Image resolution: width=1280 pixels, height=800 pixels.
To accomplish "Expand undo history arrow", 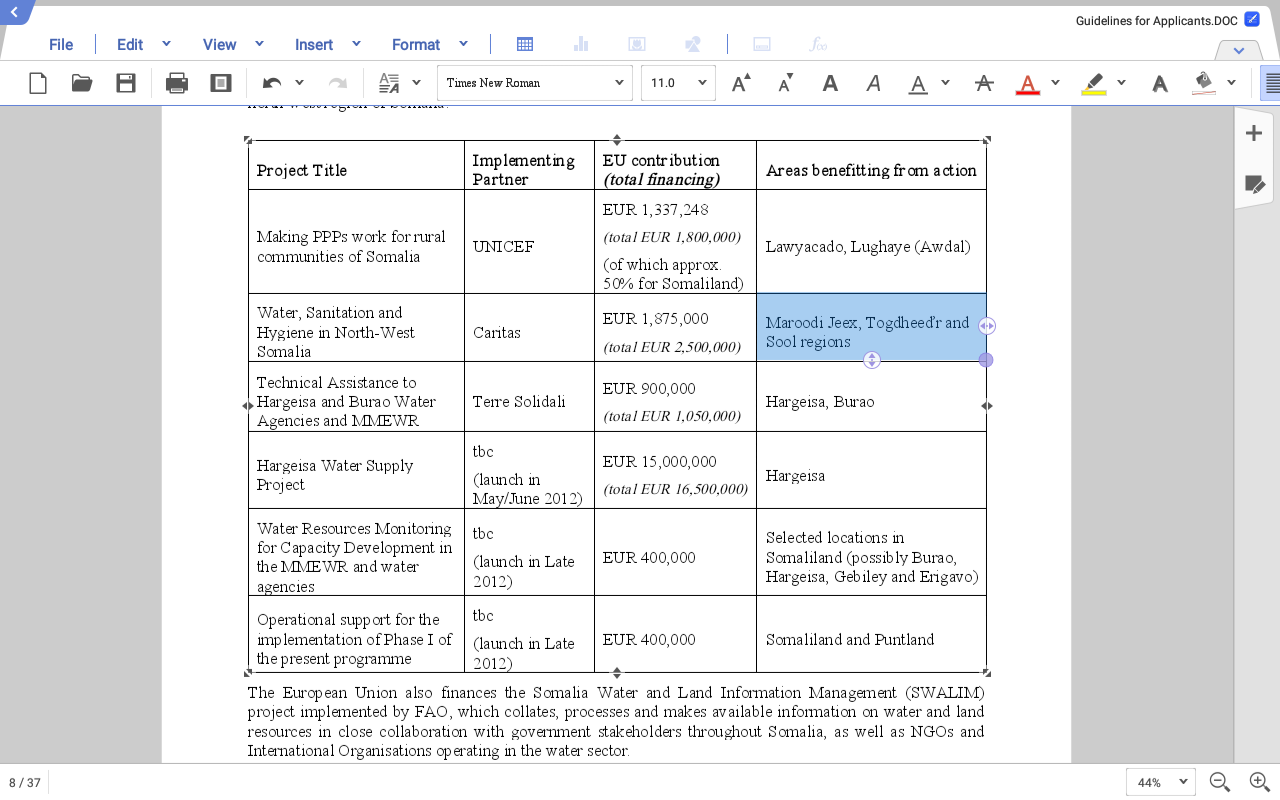I will click(x=299, y=83).
